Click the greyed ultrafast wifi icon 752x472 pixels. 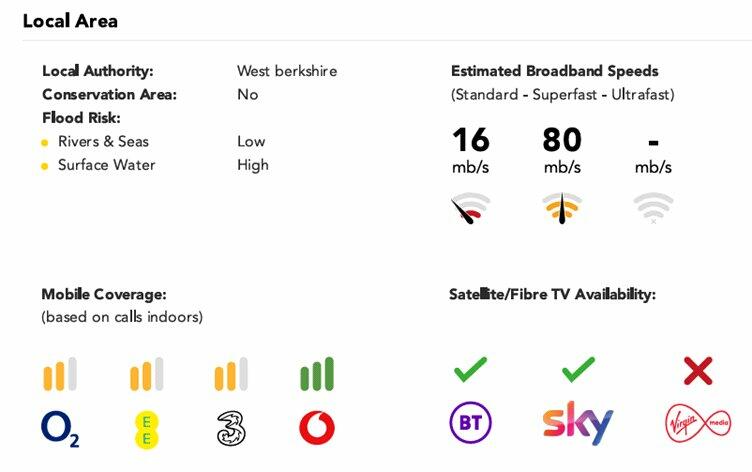[653, 206]
